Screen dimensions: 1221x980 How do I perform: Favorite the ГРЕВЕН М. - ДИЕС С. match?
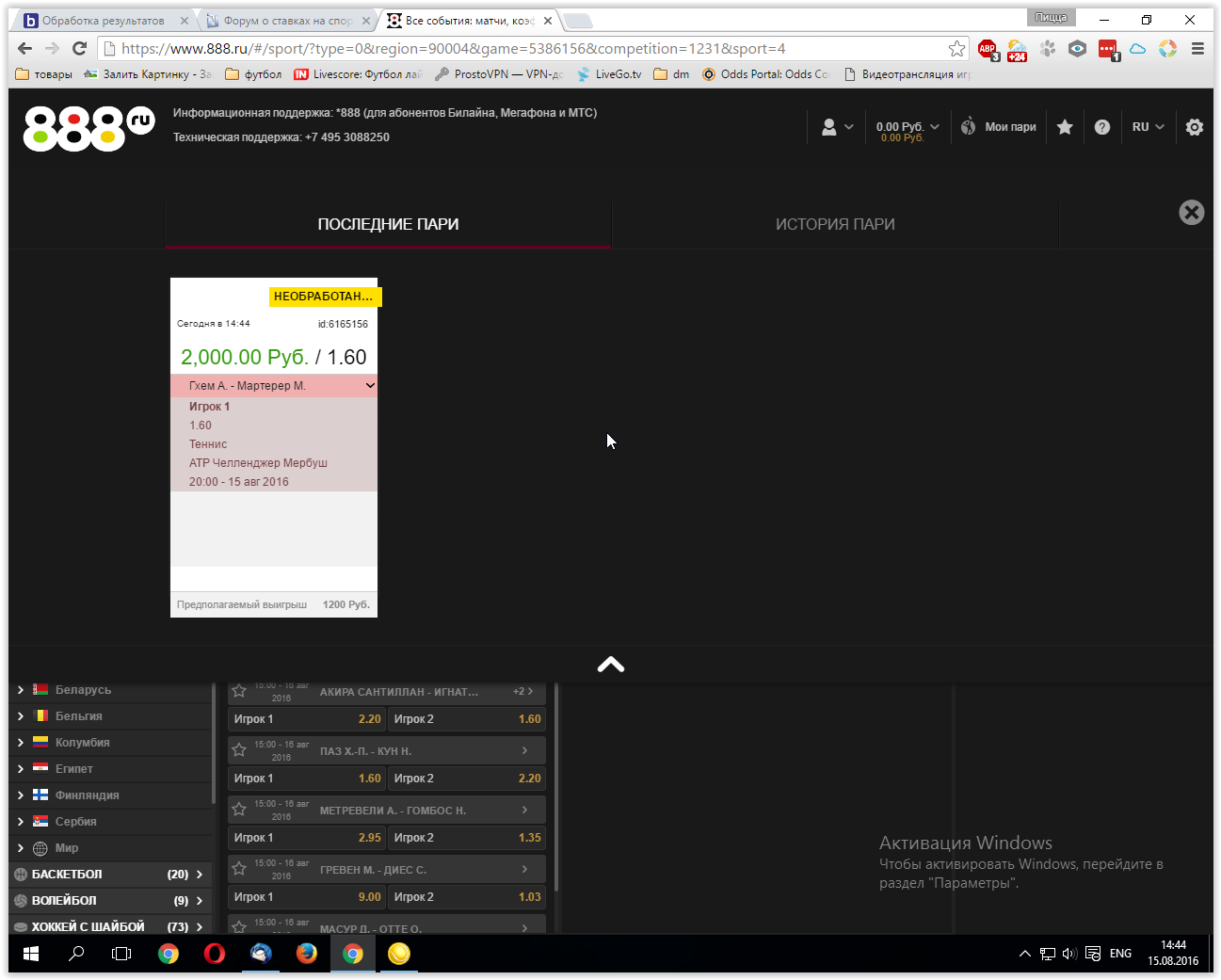(x=239, y=869)
